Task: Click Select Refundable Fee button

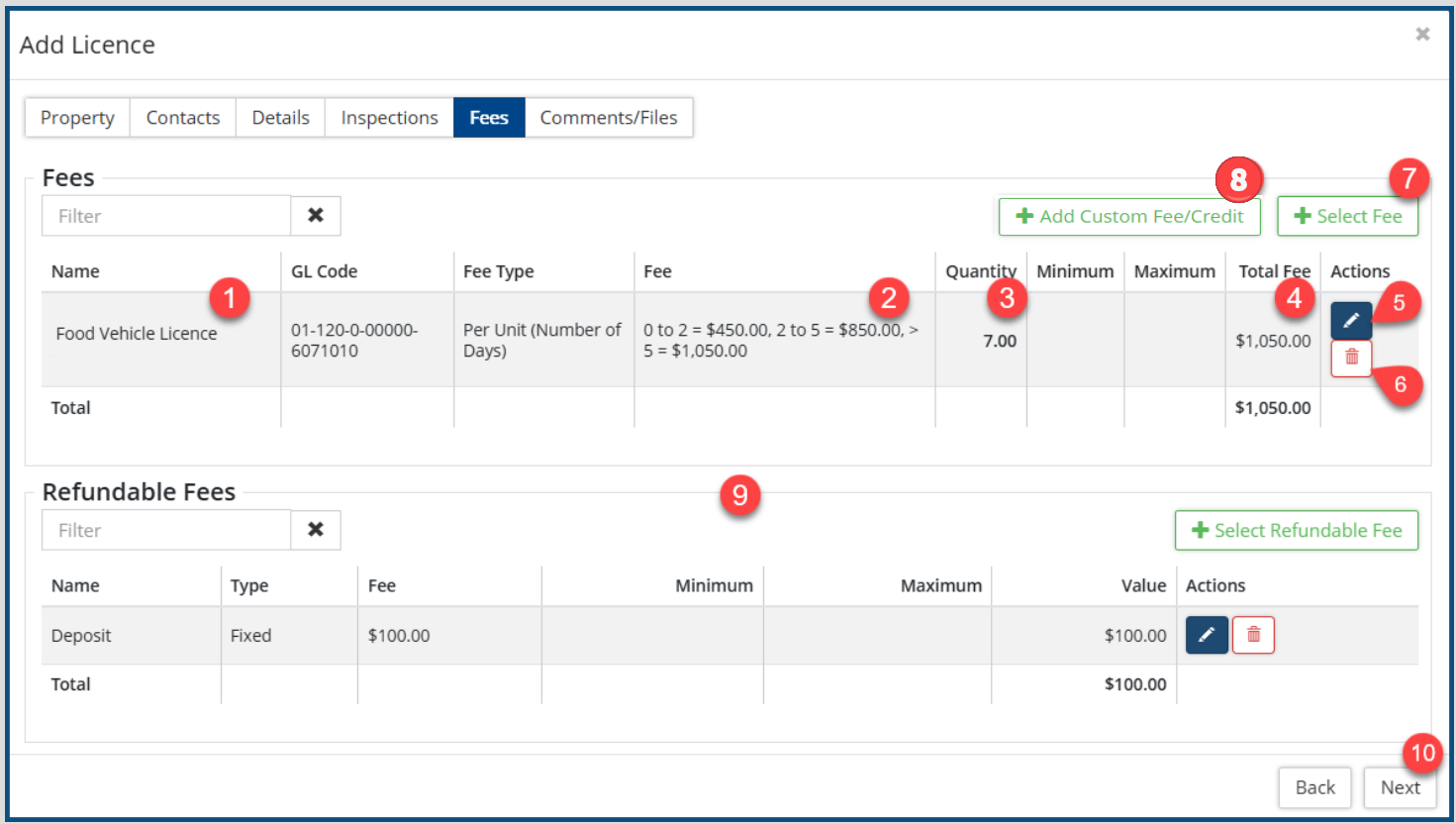Action: [x=1296, y=531]
